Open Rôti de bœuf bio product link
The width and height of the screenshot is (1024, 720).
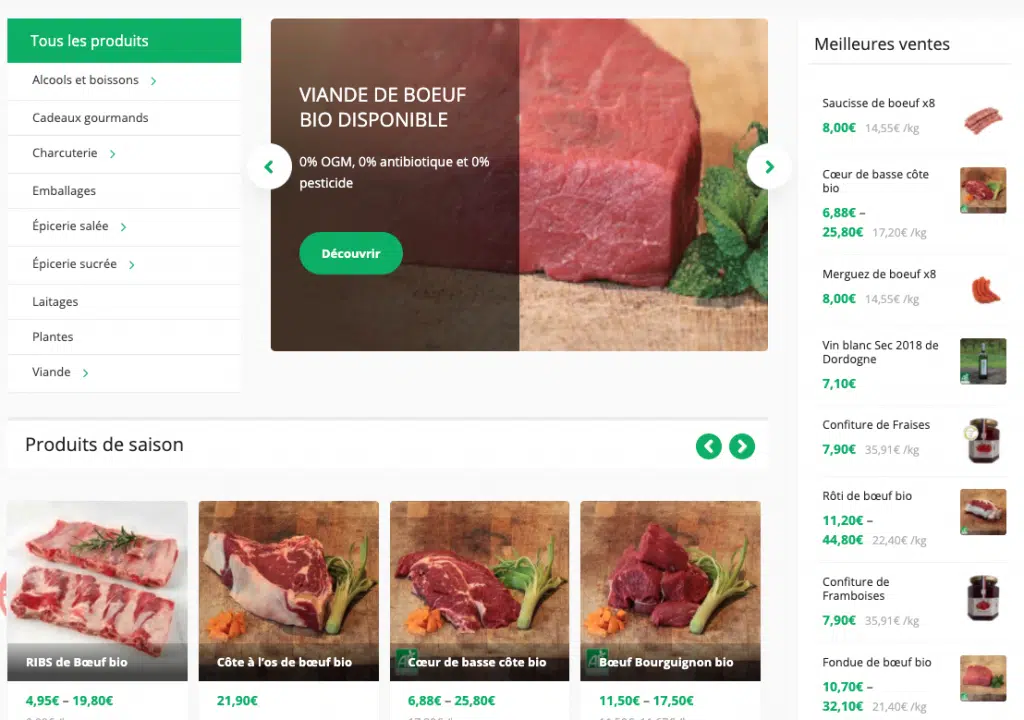867,496
